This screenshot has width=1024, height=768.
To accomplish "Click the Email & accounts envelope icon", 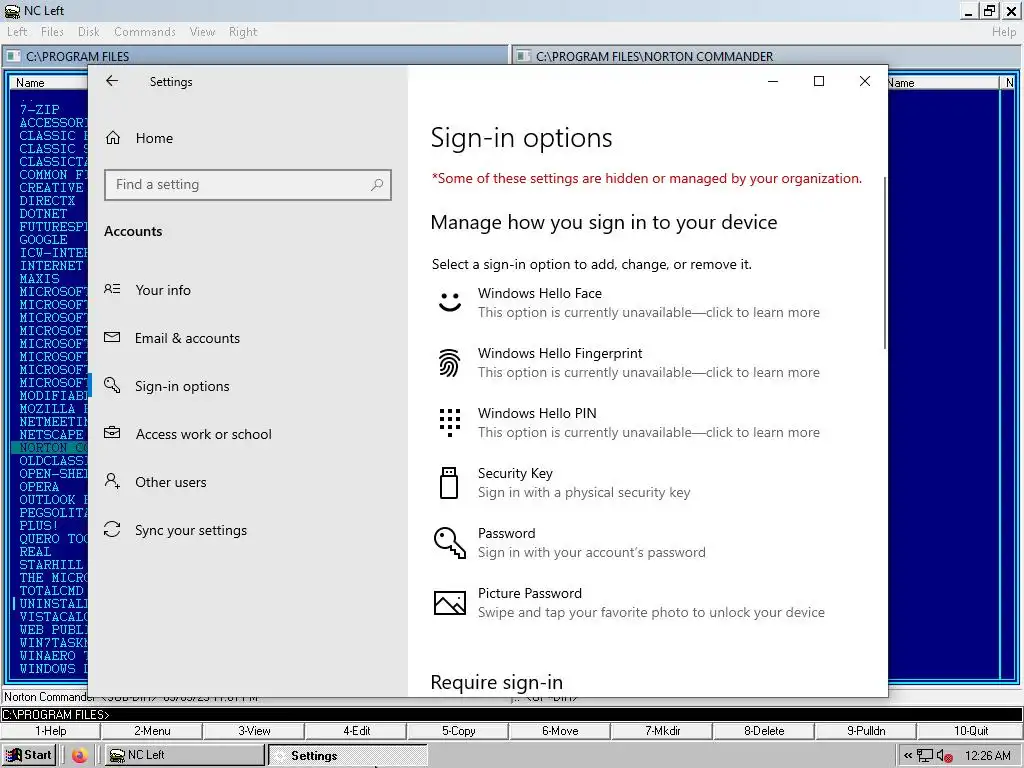I will tap(112, 338).
